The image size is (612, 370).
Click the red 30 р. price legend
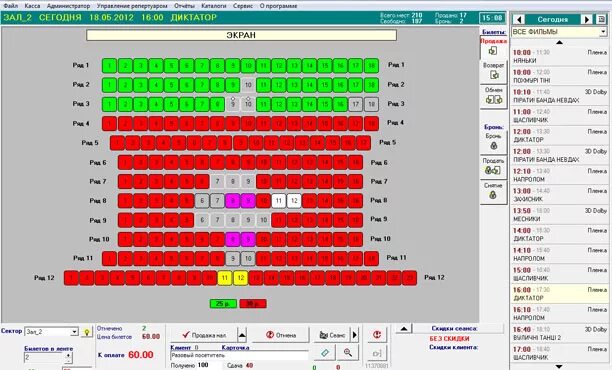(x=253, y=304)
